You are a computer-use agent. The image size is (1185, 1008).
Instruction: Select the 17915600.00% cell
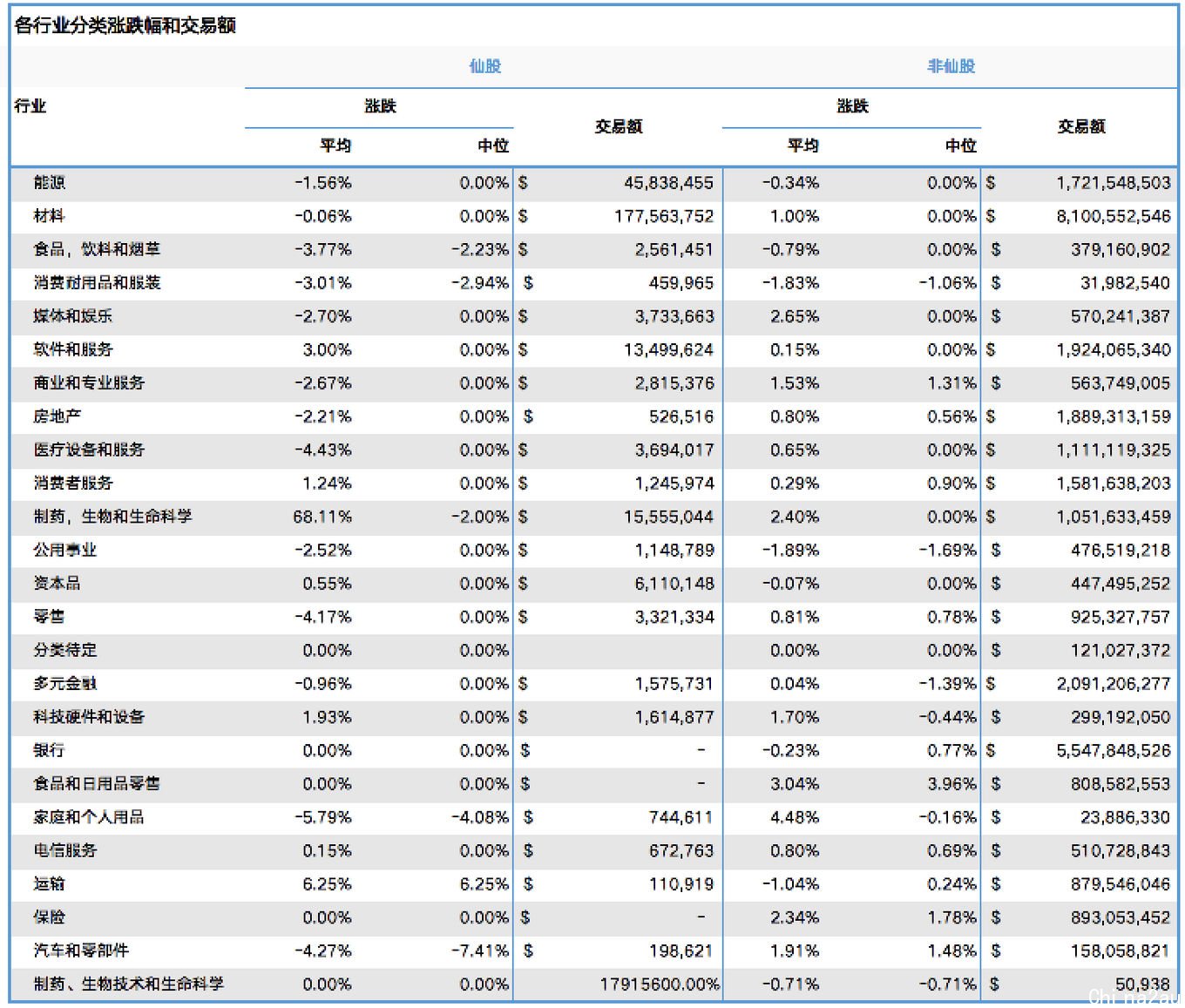[x=660, y=984]
